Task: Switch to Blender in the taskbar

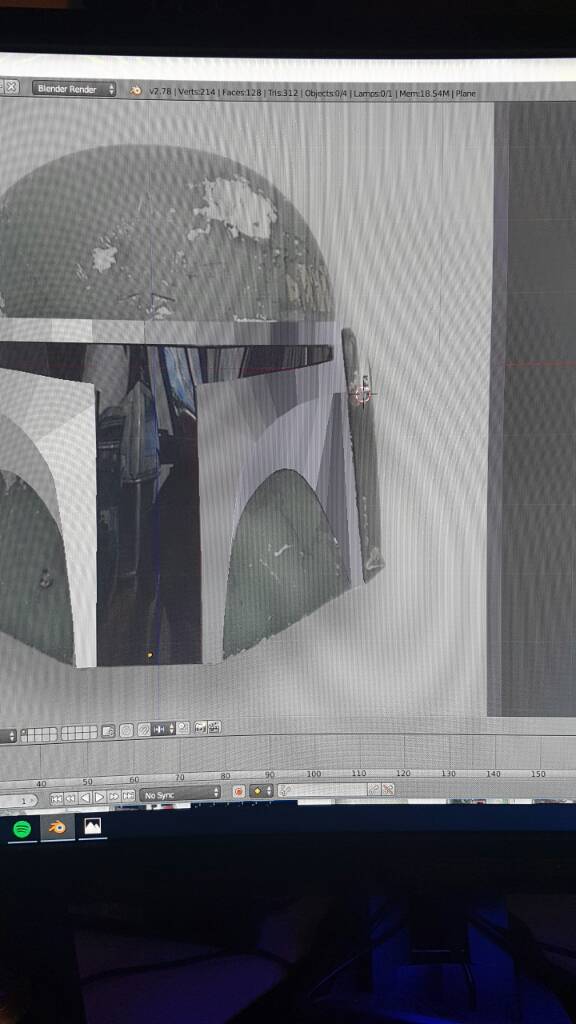Action: pos(57,827)
